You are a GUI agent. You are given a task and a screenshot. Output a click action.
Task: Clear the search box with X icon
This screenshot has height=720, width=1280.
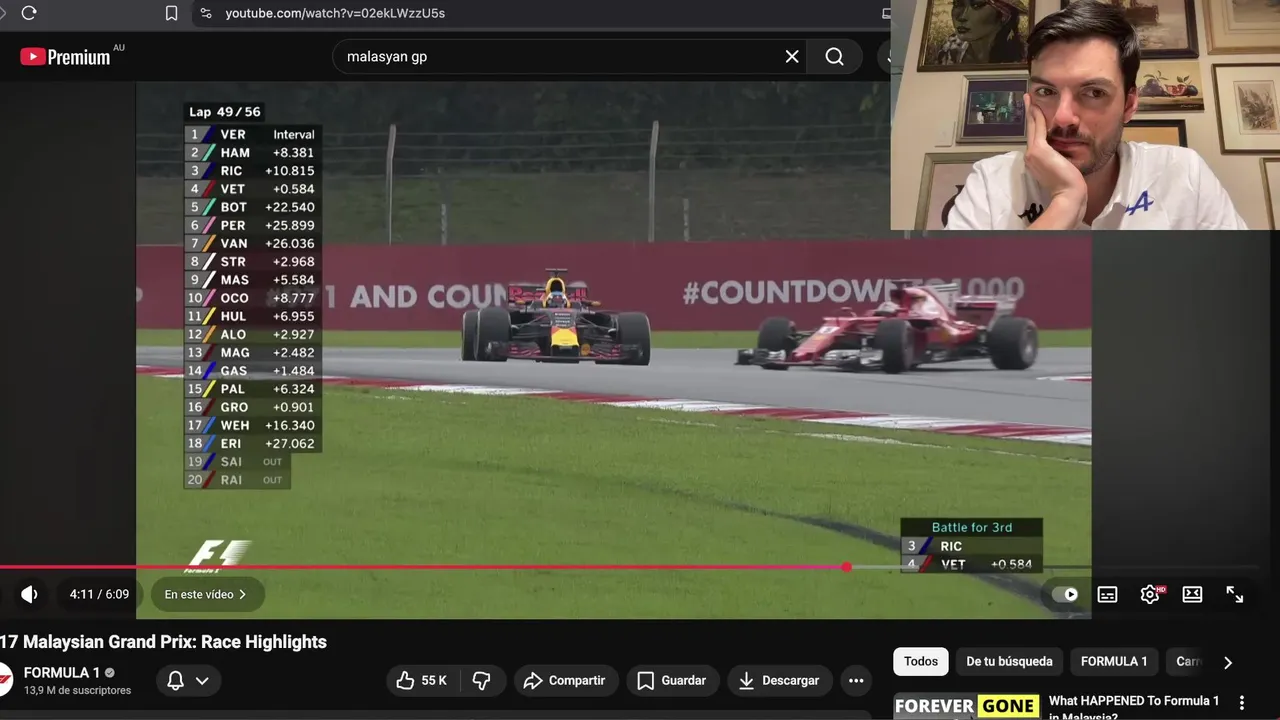pos(792,56)
